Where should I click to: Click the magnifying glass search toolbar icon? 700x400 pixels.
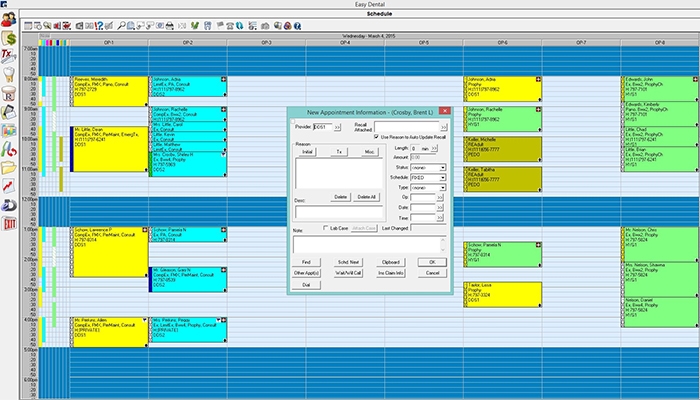(x=121, y=26)
